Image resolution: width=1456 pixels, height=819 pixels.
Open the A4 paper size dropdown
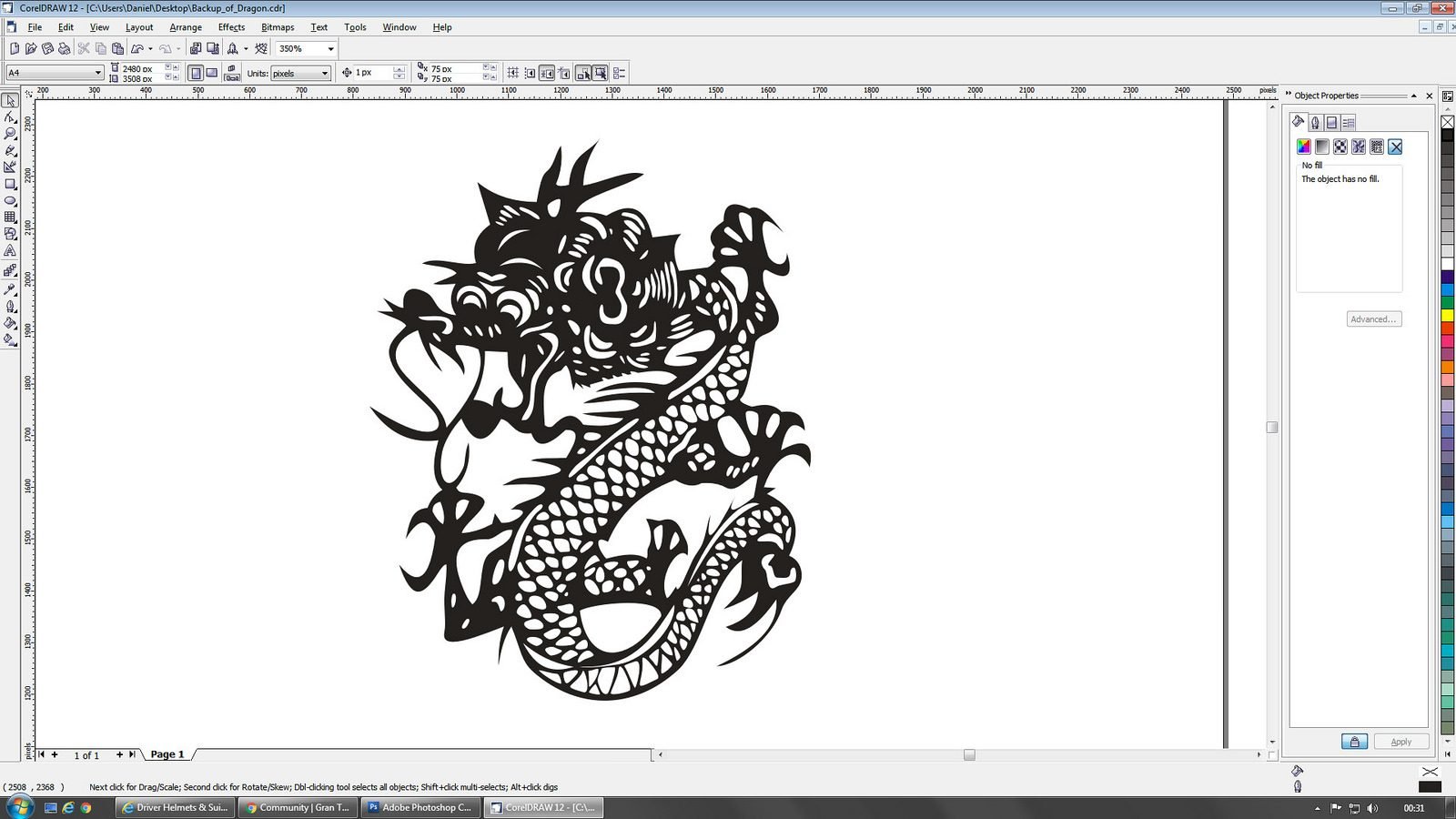point(97,73)
